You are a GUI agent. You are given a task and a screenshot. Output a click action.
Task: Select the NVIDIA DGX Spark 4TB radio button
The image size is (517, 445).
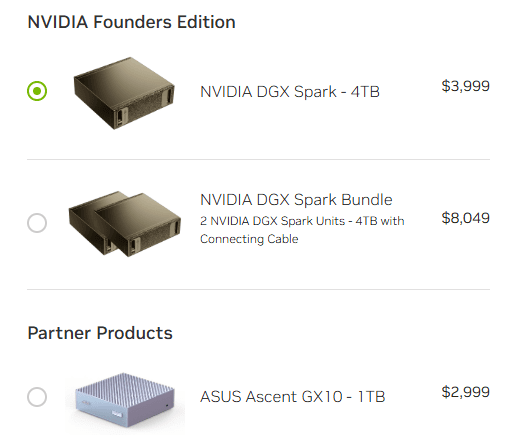tap(37, 91)
